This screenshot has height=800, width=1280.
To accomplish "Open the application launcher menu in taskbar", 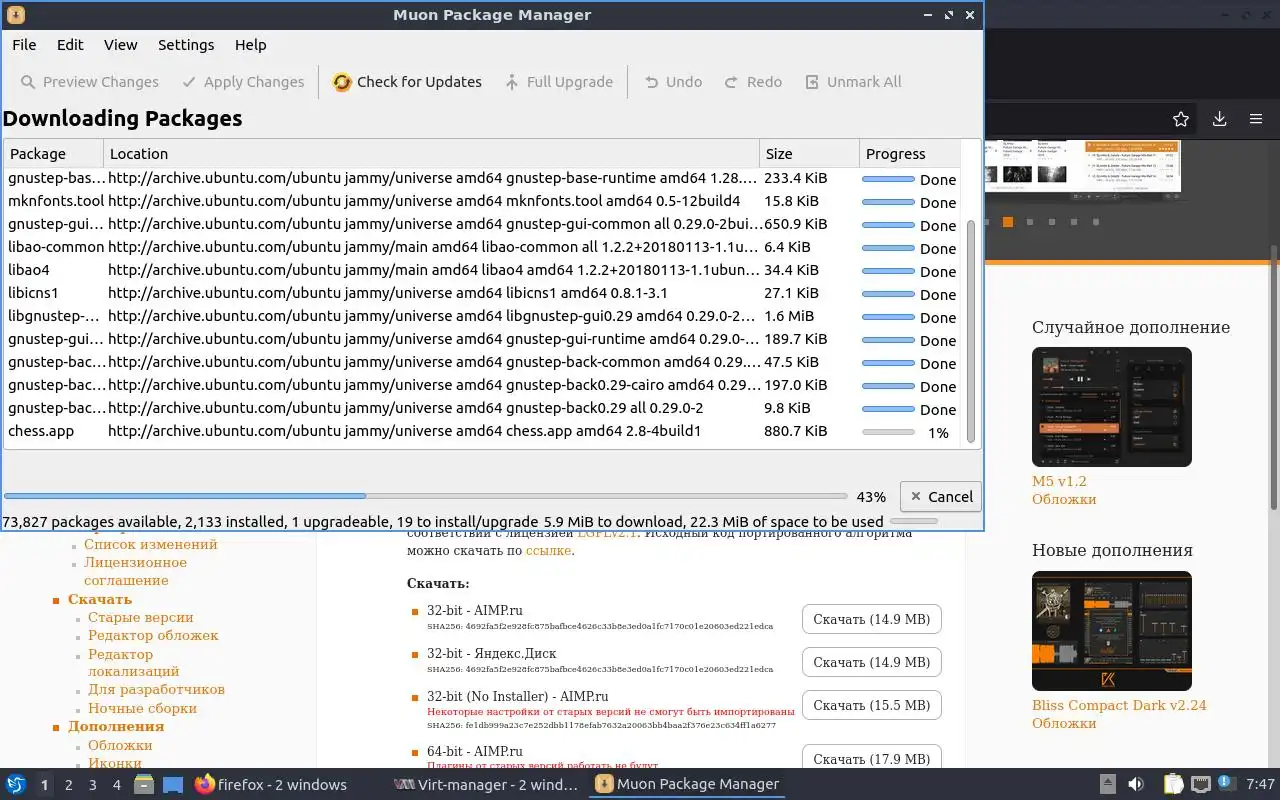I will tap(16, 784).
